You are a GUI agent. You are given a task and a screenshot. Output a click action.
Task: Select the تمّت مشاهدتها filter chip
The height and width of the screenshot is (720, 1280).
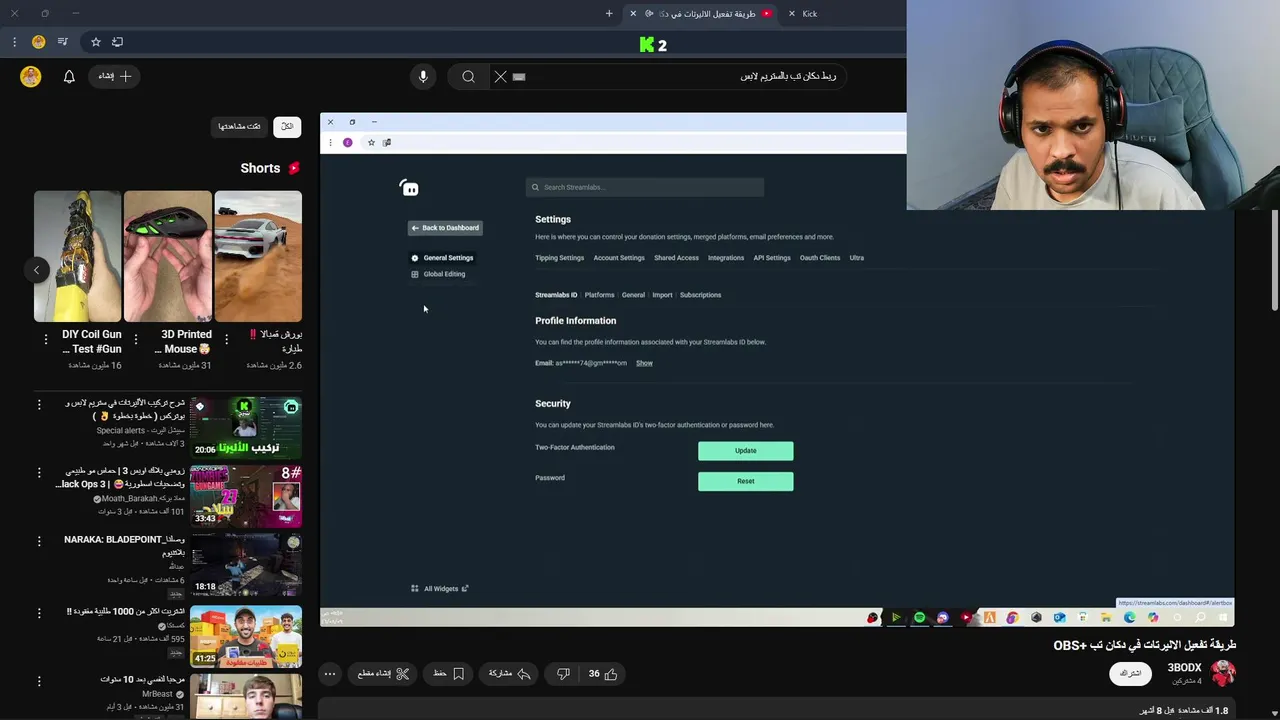click(240, 126)
